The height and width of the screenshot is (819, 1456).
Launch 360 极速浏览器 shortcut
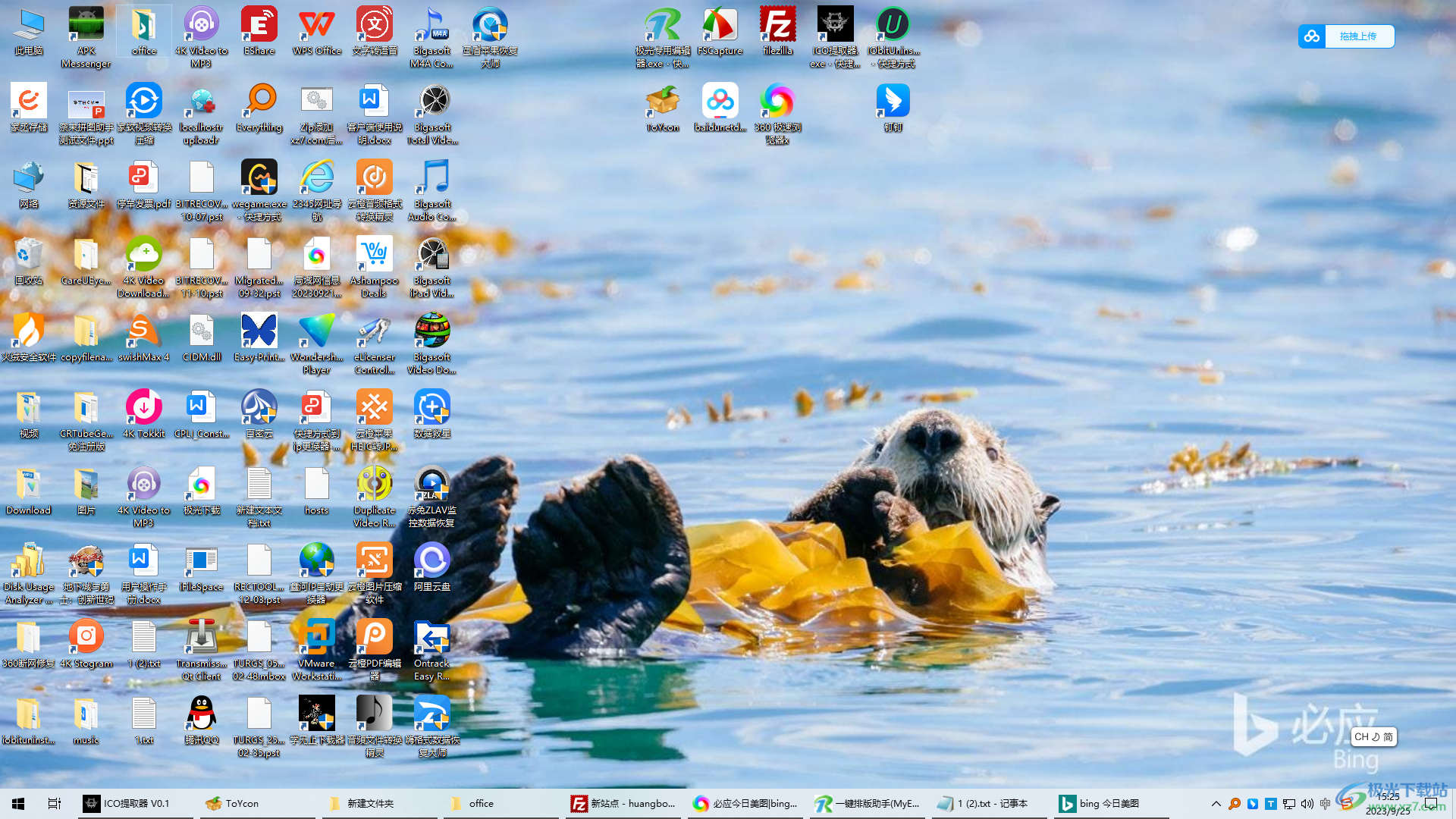pyautogui.click(x=777, y=113)
